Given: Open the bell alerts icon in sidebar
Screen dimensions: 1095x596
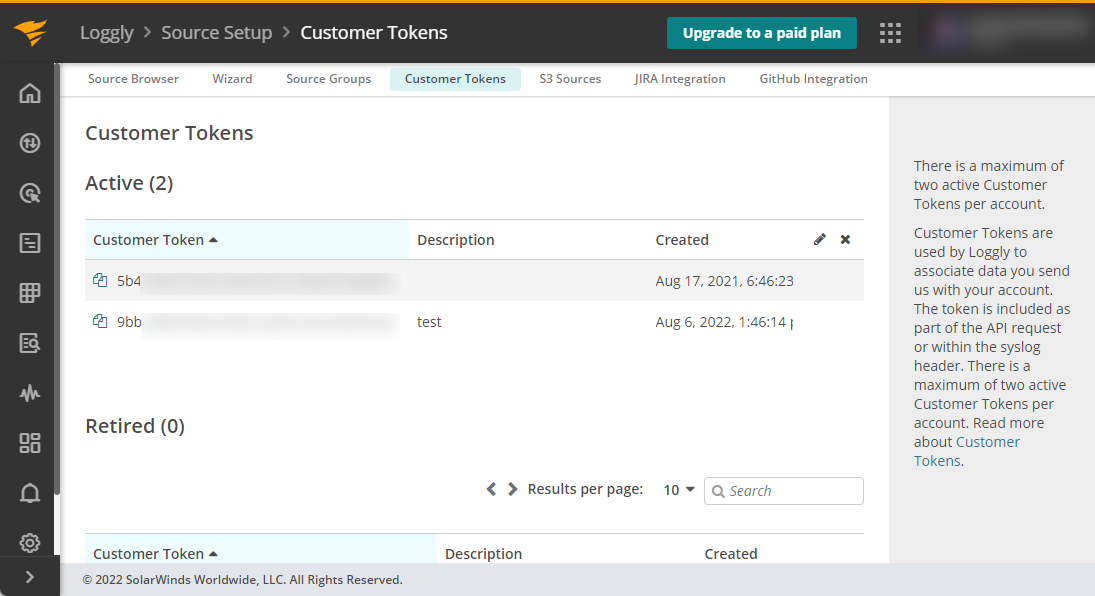Looking at the screenshot, I should (30, 493).
